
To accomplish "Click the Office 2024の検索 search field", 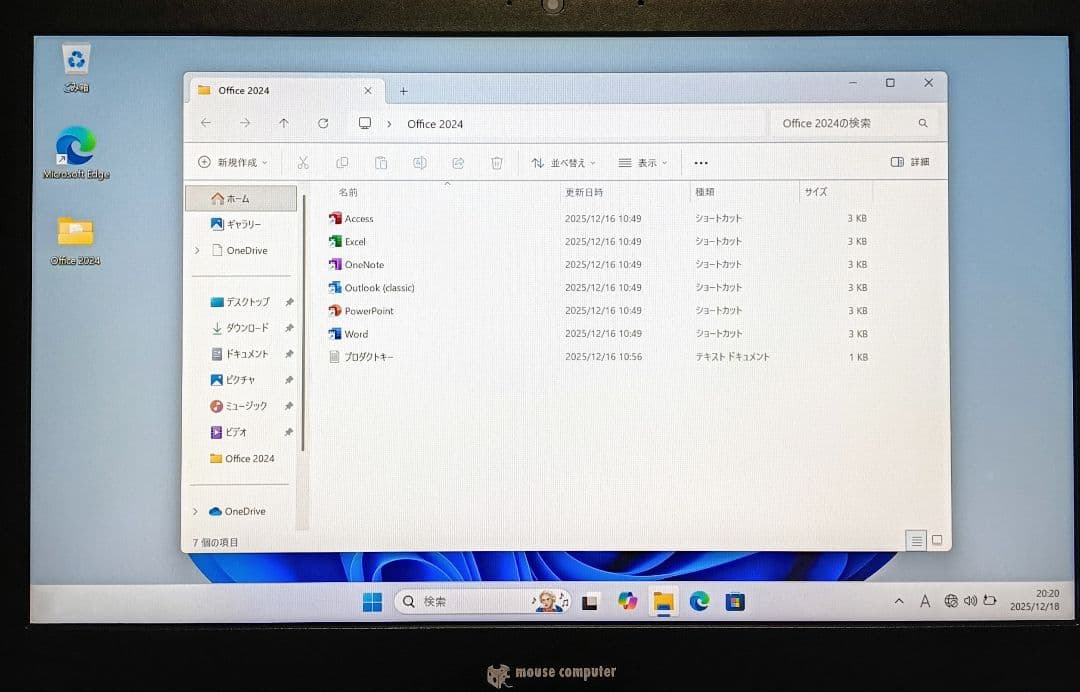I will click(x=854, y=123).
